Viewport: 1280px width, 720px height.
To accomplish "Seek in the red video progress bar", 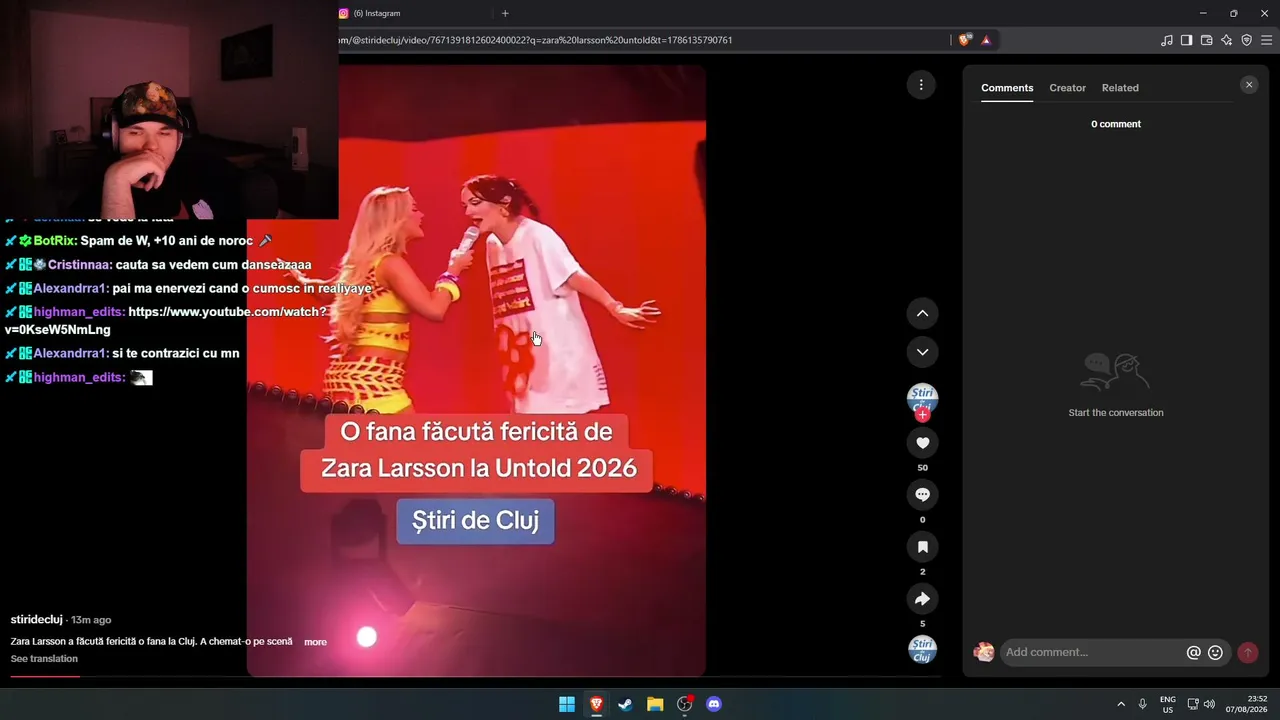I will (475, 676).
